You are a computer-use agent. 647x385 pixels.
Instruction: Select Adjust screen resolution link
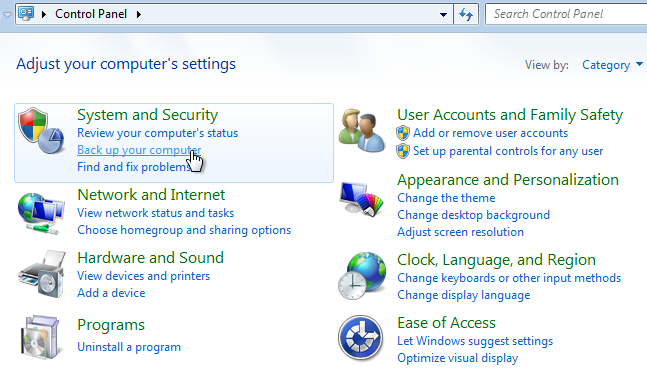pos(460,232)
